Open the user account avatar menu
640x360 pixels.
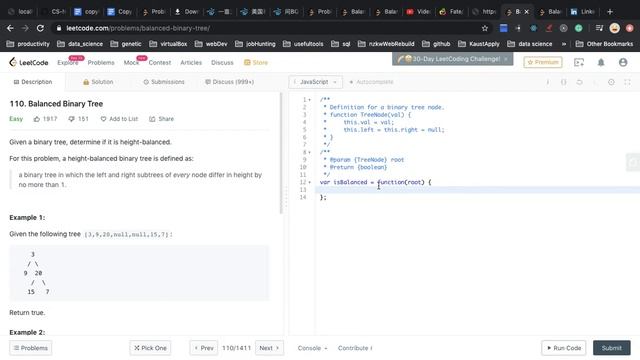(x=623, y=62)
